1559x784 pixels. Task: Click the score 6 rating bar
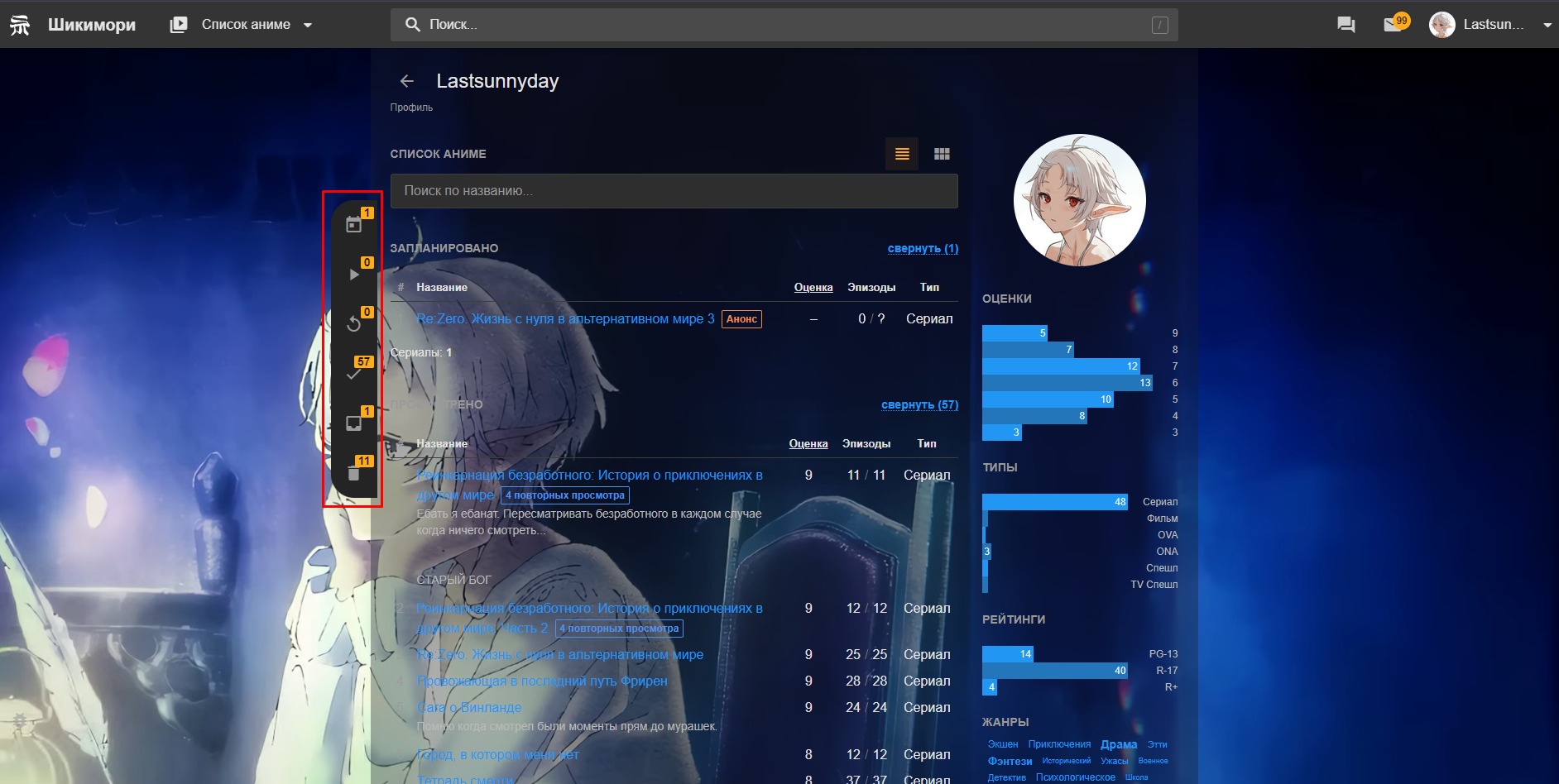[1067, 383]
